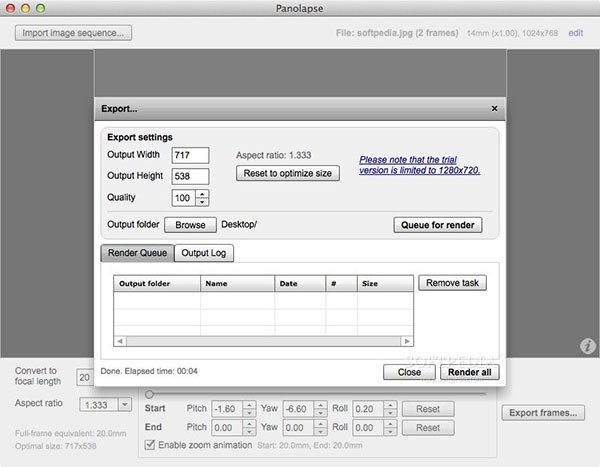
Task: Increase Quality with the up arrow
Action: [202, 194]
